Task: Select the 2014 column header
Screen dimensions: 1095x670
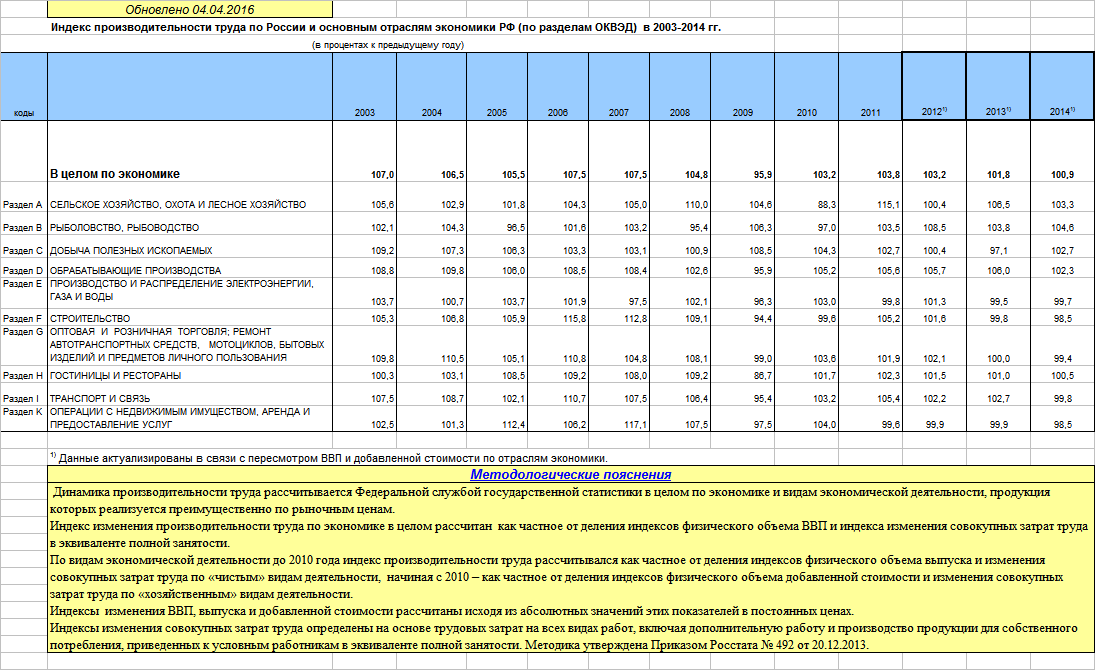Action: pyautogui.click(x=1062, y=87)
